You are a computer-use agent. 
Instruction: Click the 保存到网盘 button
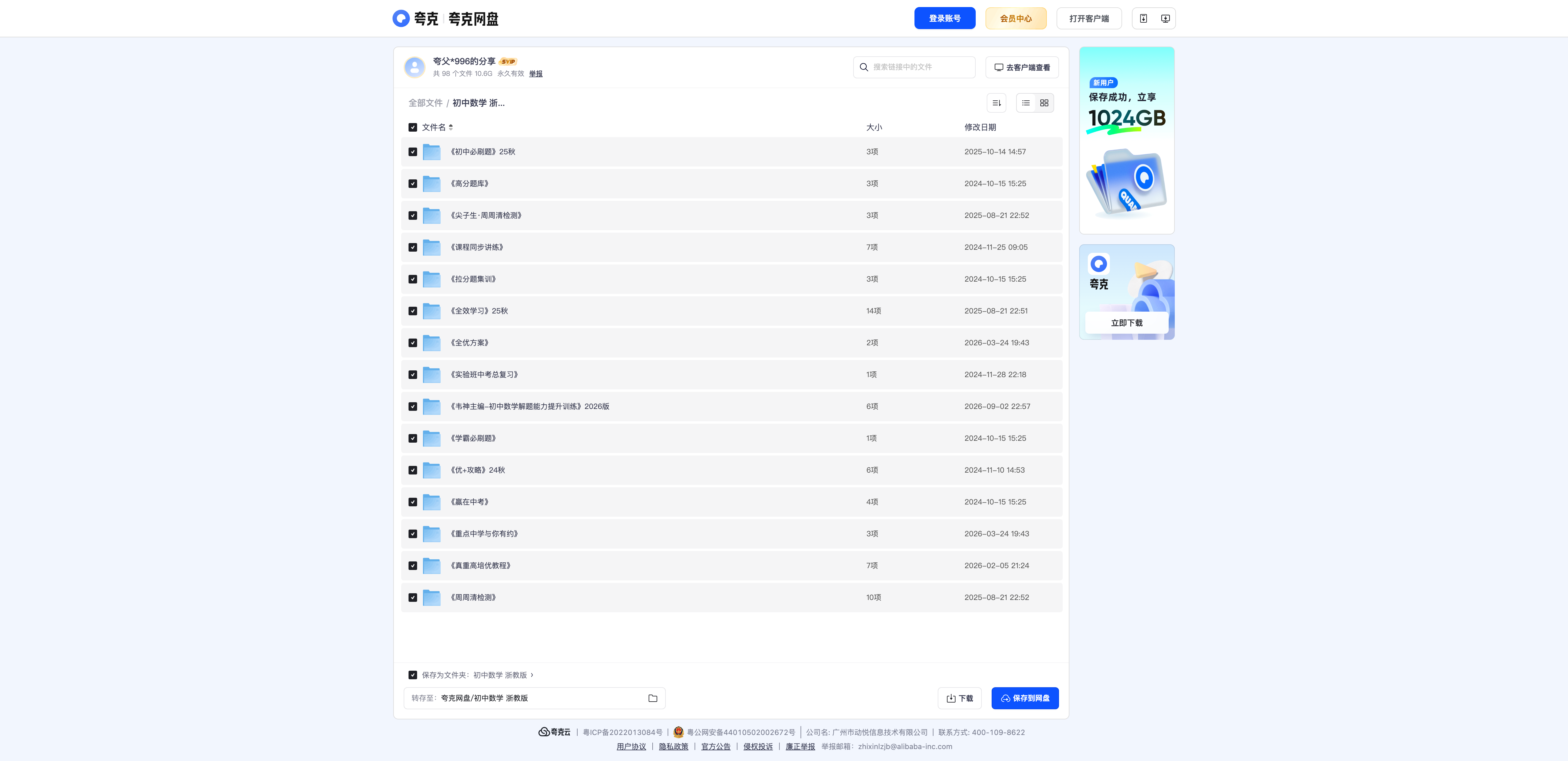tap(1025, 698)
